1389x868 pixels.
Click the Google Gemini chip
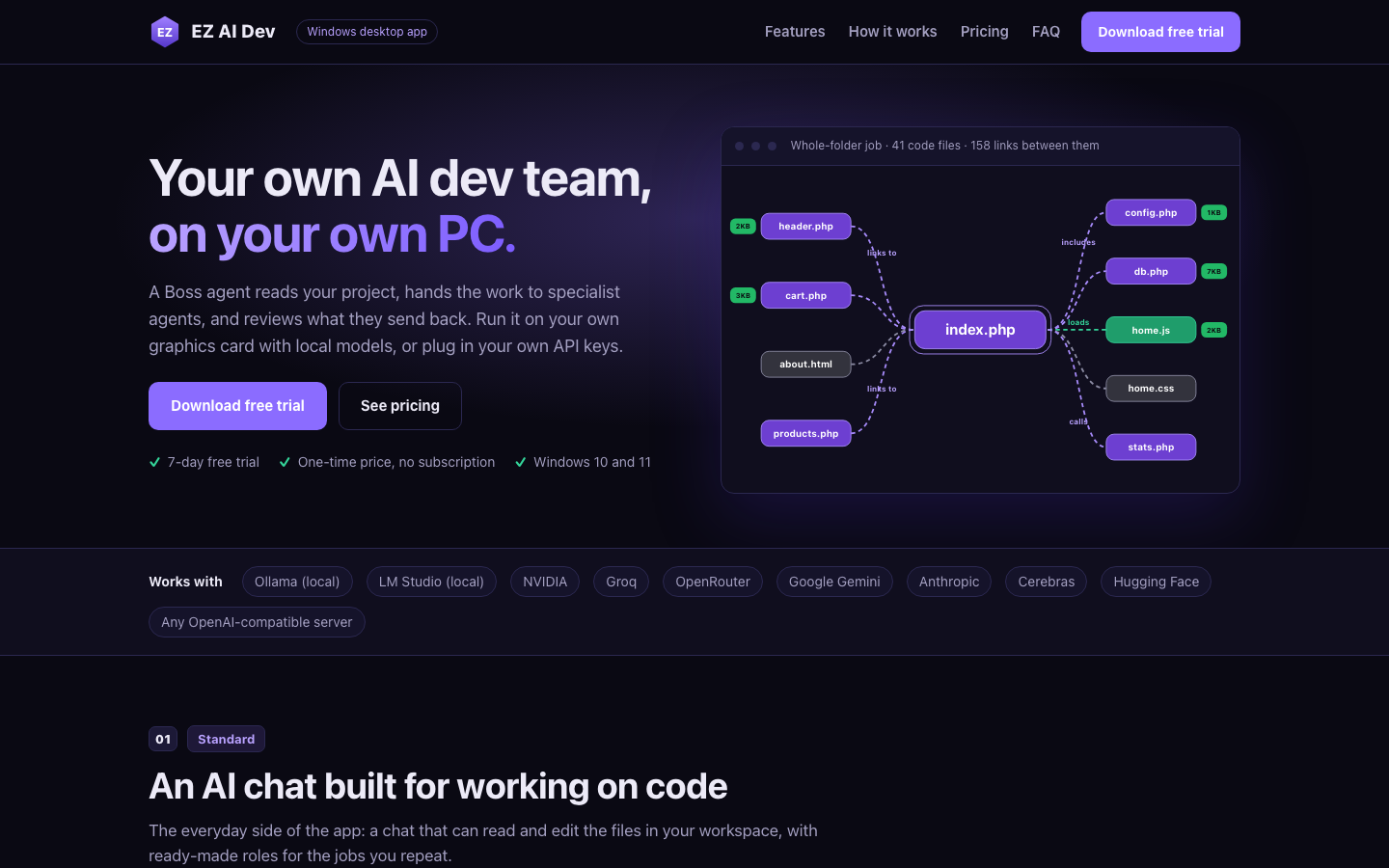point(834,582)
